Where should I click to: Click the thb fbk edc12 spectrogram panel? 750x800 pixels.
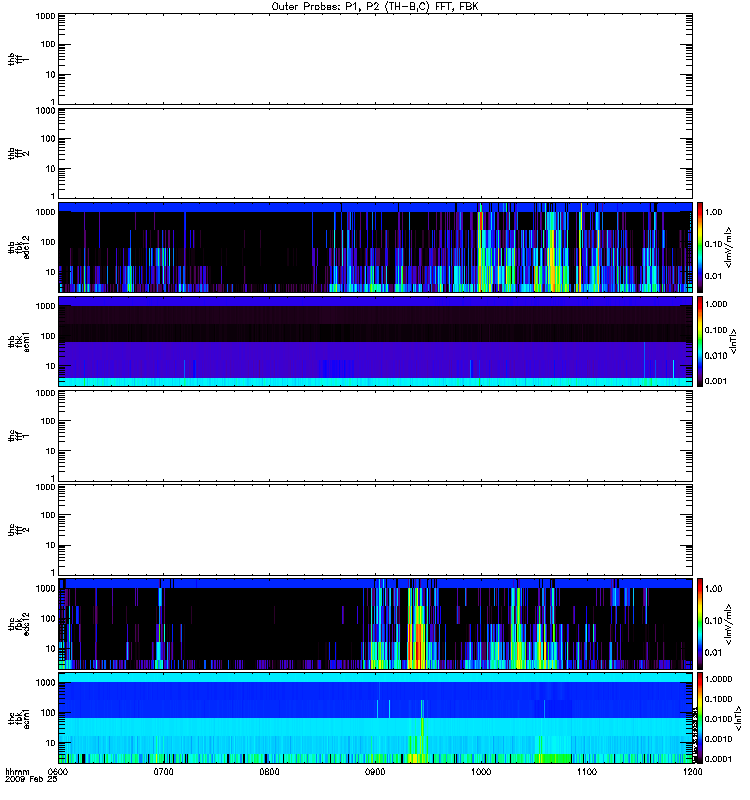[x=376, y=247]
